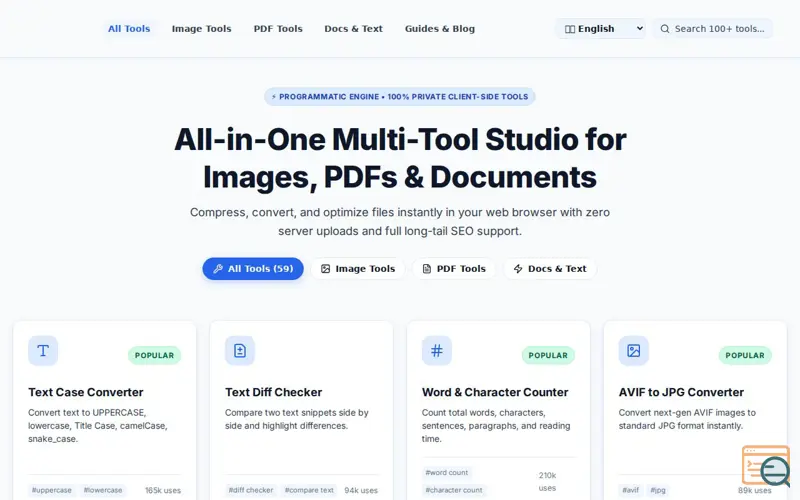Click the Text Diff Checker document icon
The image size is (800, 500).
240,351
